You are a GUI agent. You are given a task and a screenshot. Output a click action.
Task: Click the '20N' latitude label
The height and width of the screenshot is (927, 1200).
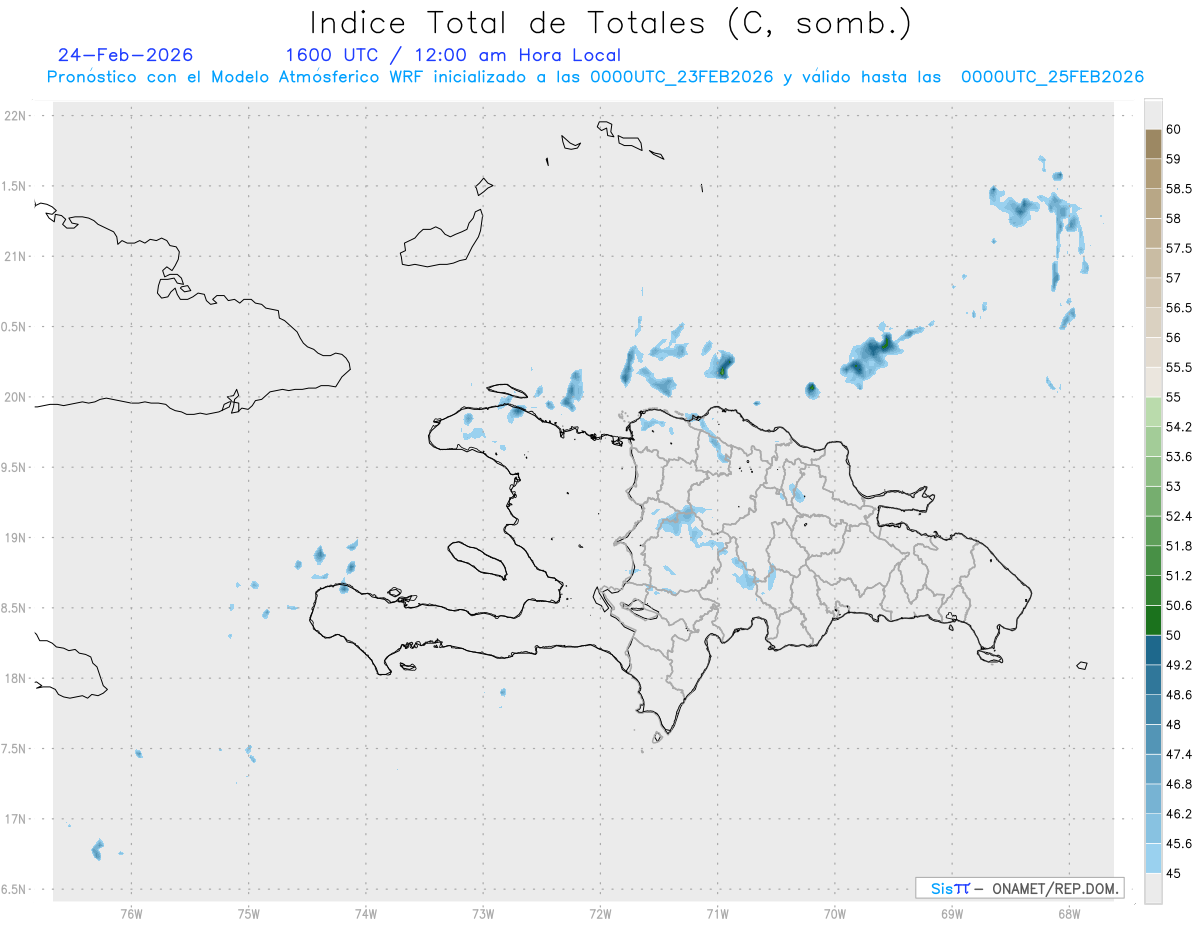pos(16,397)
